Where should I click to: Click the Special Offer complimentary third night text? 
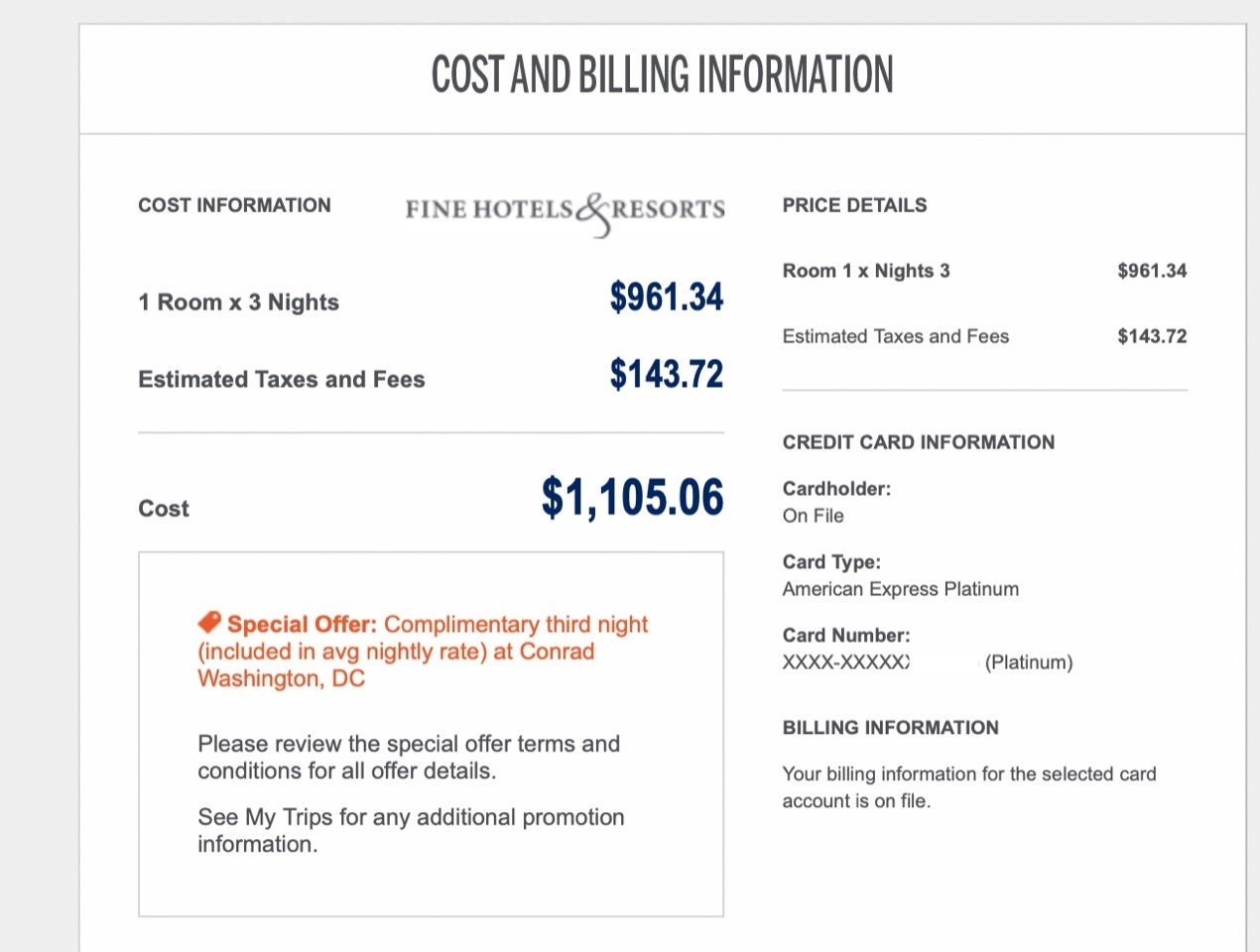pos(423,652)
